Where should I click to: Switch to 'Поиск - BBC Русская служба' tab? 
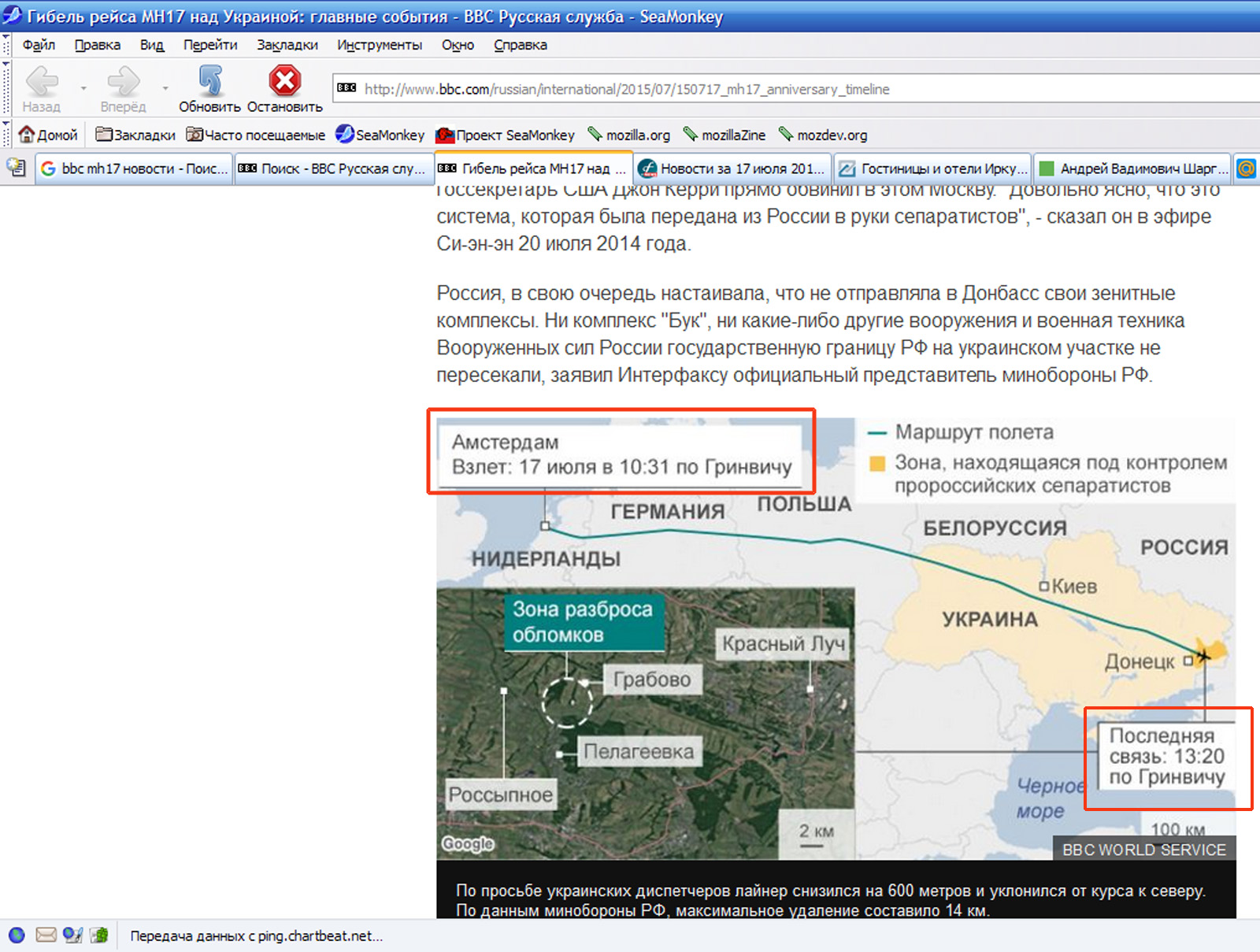[333, 169]
